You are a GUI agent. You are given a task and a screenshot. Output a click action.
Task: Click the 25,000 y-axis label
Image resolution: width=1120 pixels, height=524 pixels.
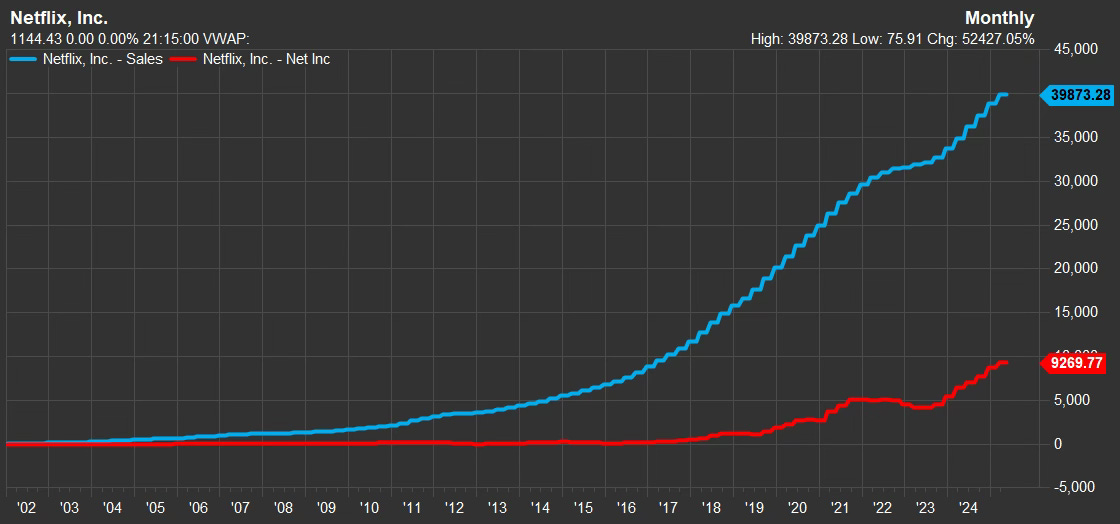[1076, 225]
